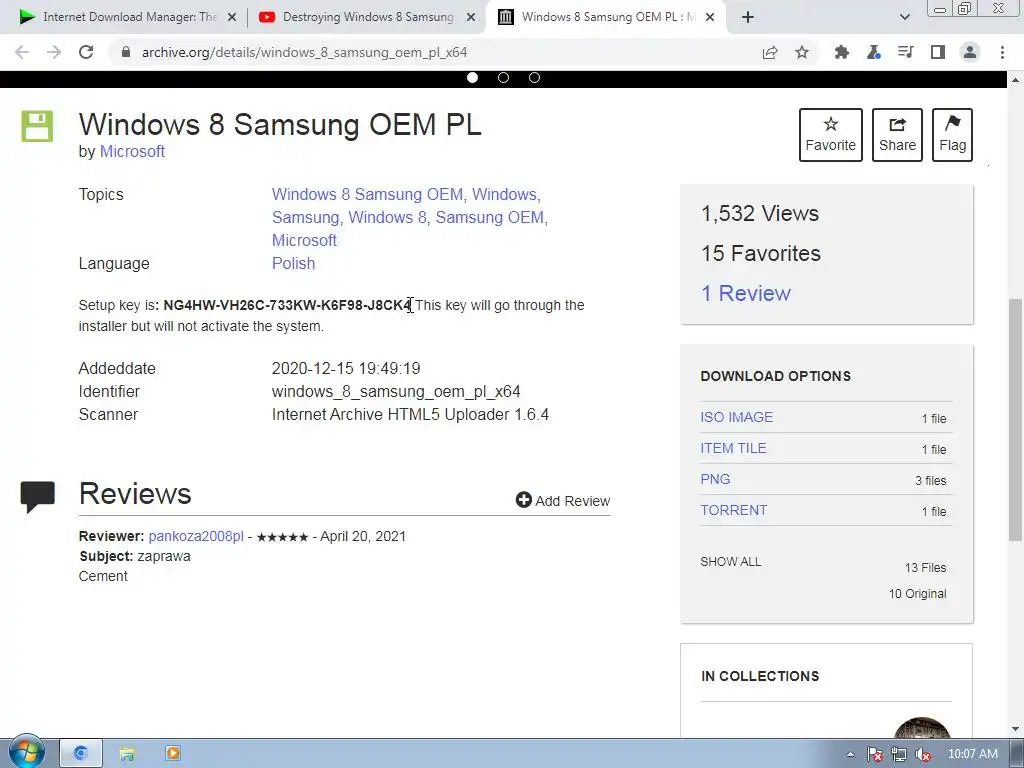Screen dimensions: 1024x768
Task: Open the Windows 8 topic link
Action: pyautogui.click(x=388, y=217)
